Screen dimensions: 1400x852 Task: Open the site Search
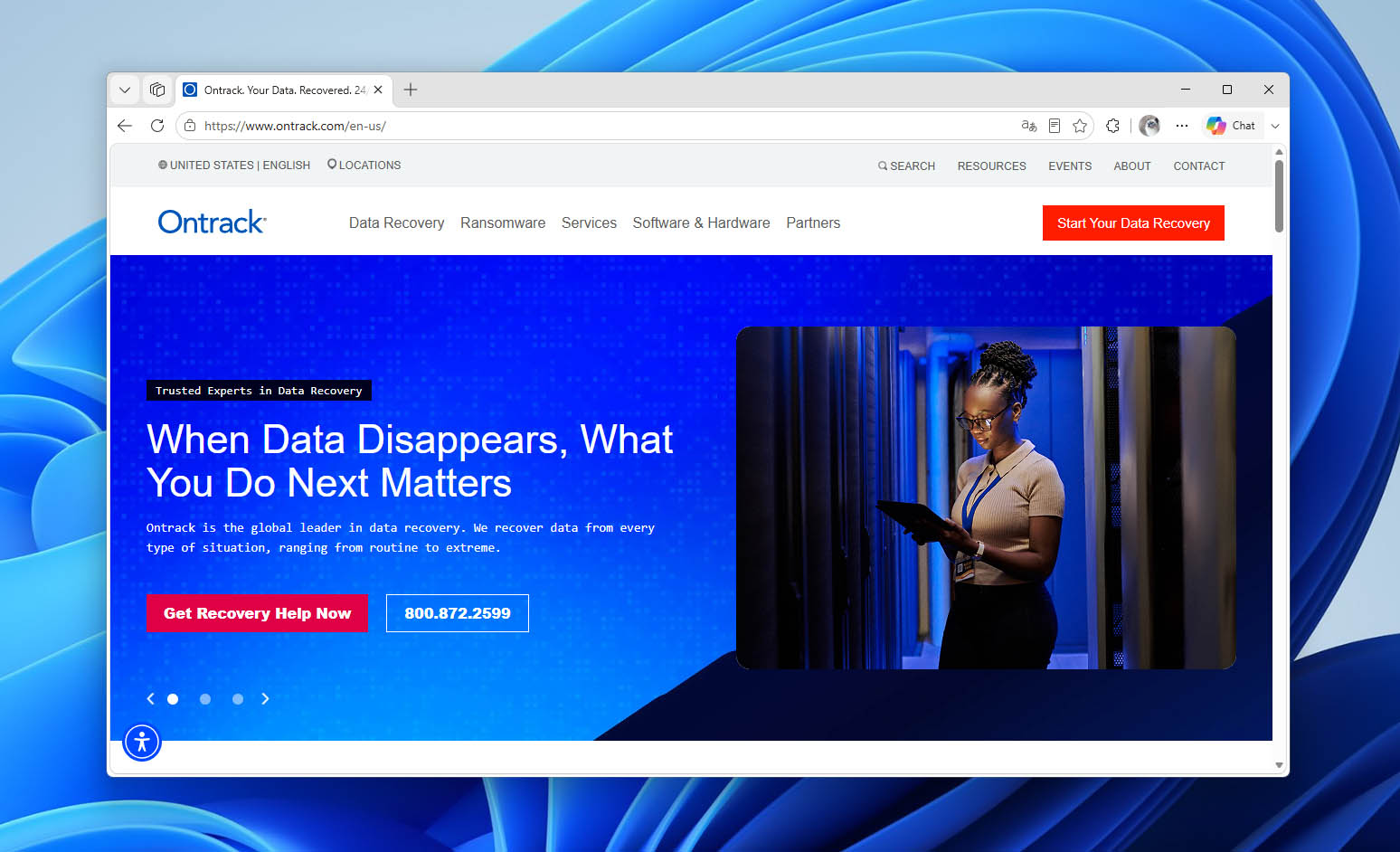click(x=906, y=166)
